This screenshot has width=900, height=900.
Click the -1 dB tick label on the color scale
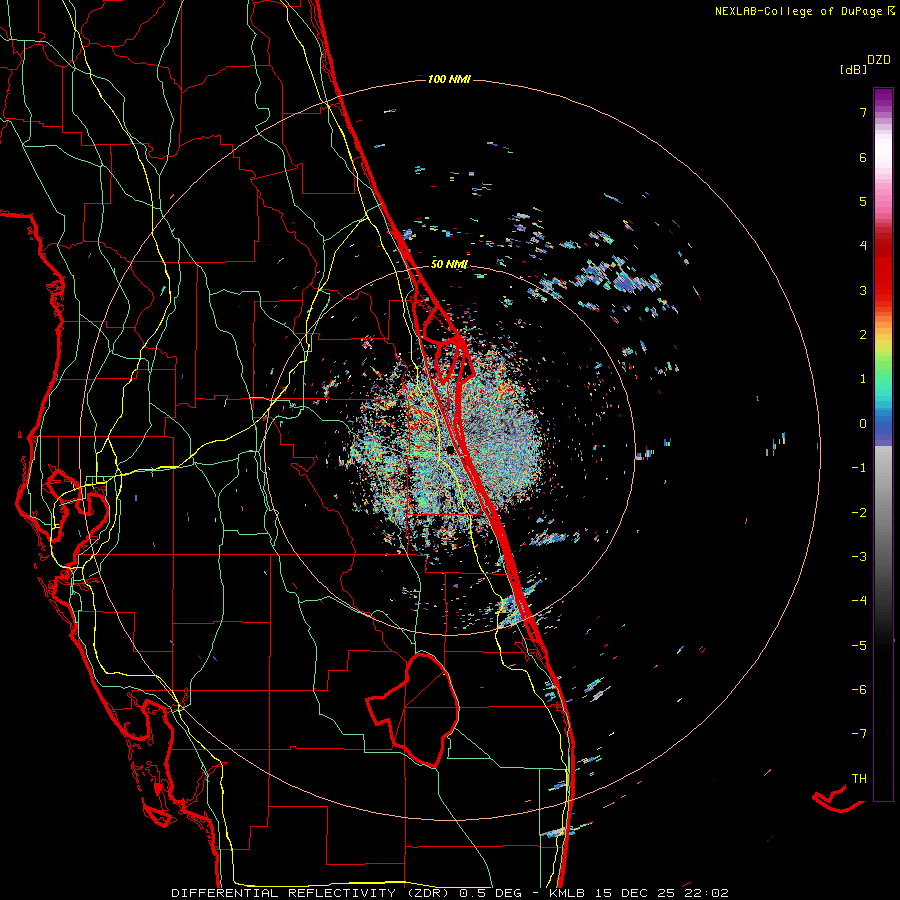[859, 468]
